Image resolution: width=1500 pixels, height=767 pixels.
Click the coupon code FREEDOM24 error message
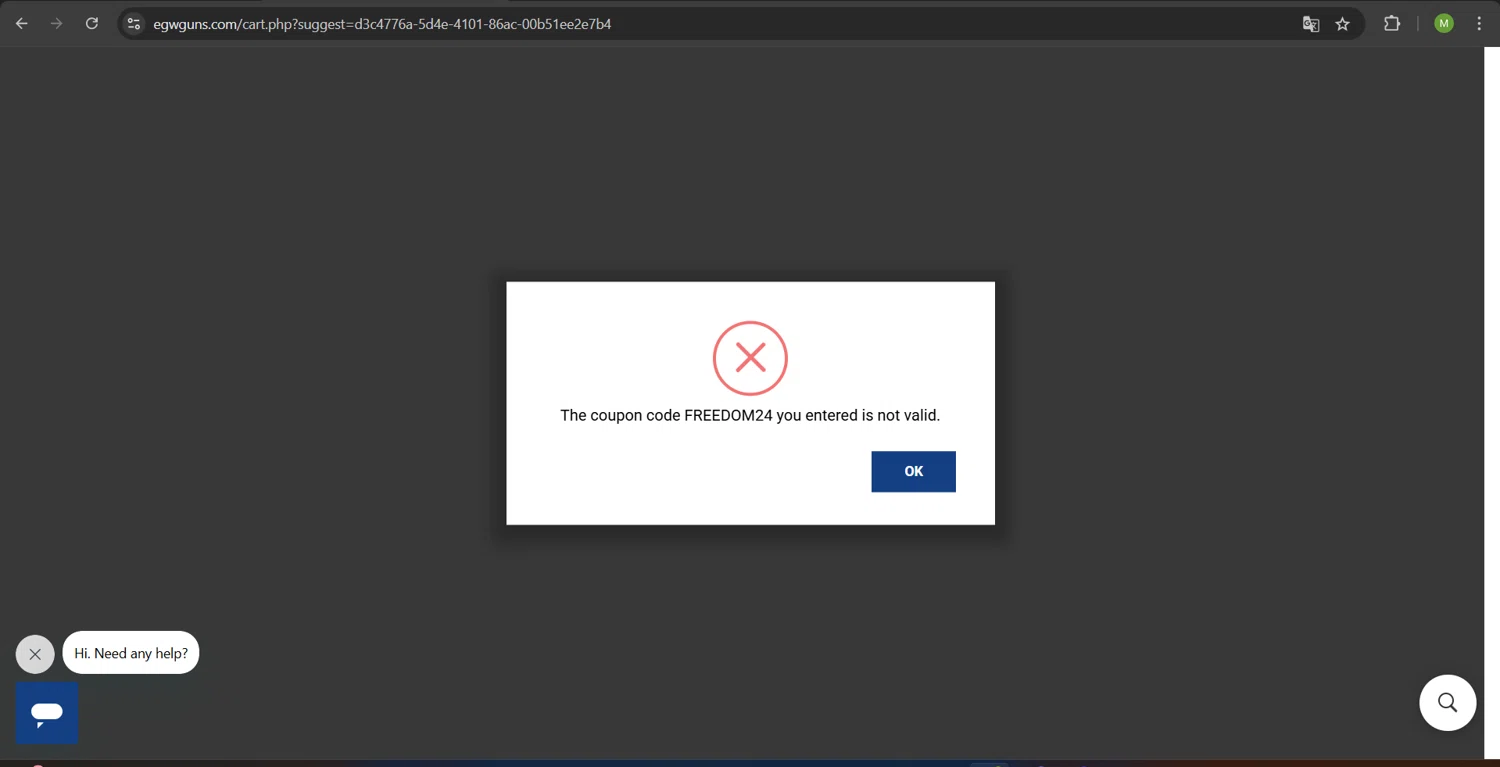click(x=750, y=415)
